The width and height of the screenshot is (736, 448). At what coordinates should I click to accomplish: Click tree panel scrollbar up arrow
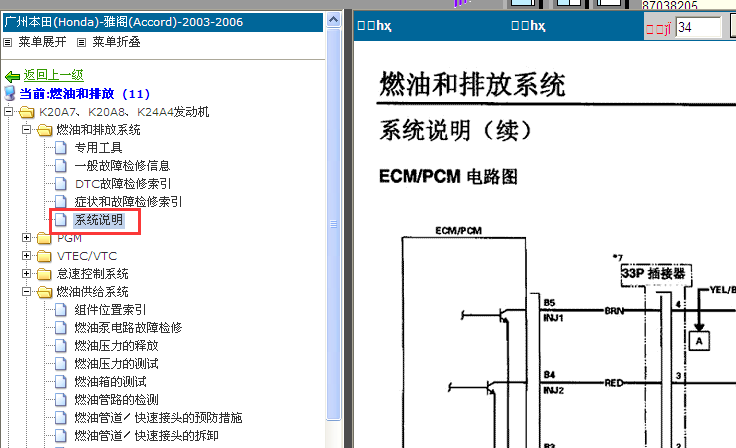333,20
